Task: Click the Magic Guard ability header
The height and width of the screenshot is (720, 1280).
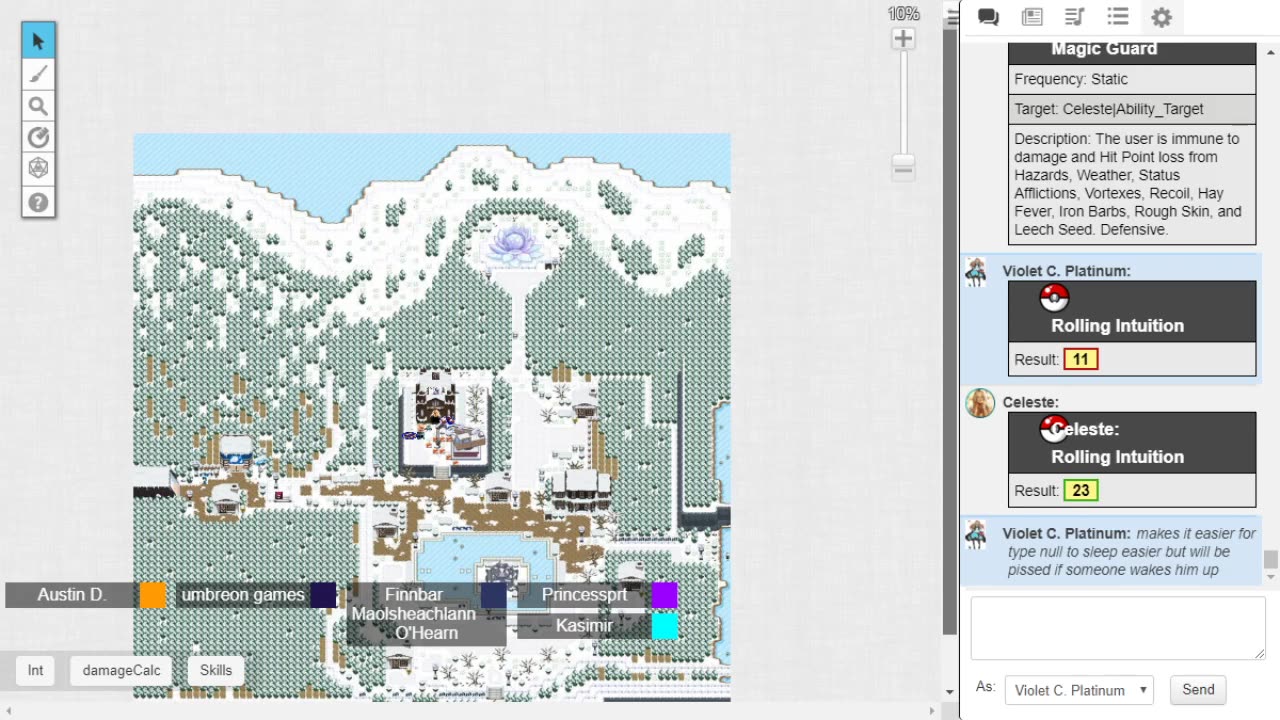Action: pyautogui.click(x=1132, y=52)
